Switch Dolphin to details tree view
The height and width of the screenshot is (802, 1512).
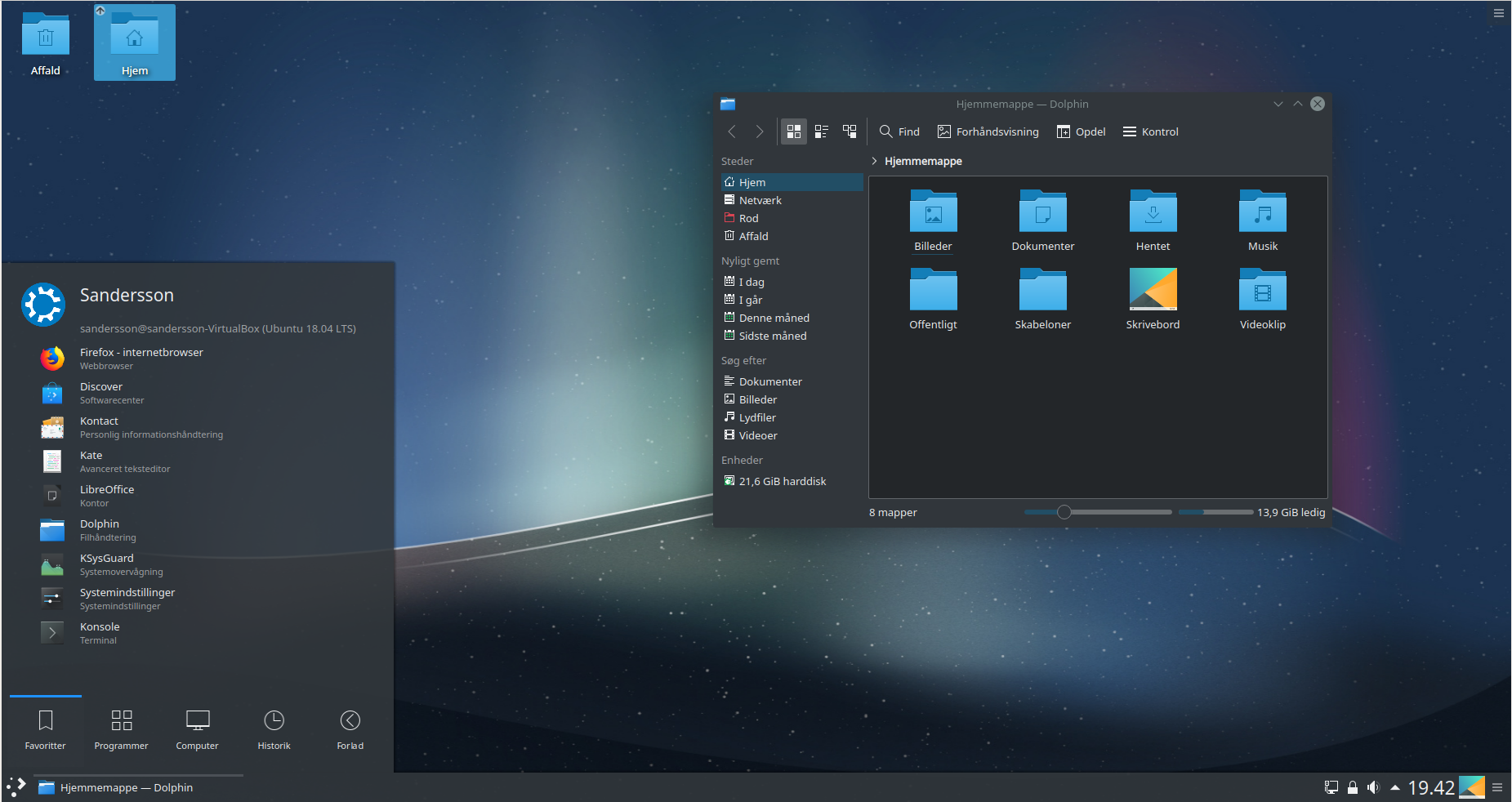tap(850, 131)
